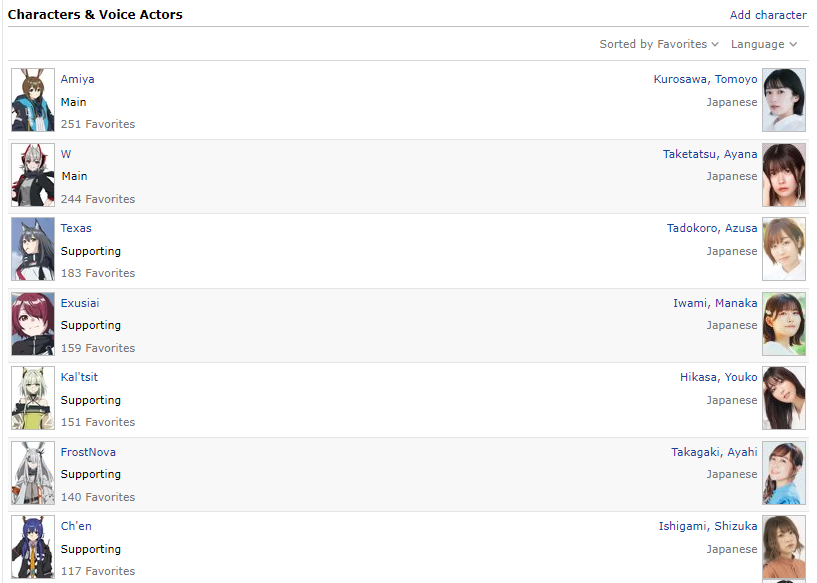
Task: Select the 117 Favorites text
Action: coord(98,571)
